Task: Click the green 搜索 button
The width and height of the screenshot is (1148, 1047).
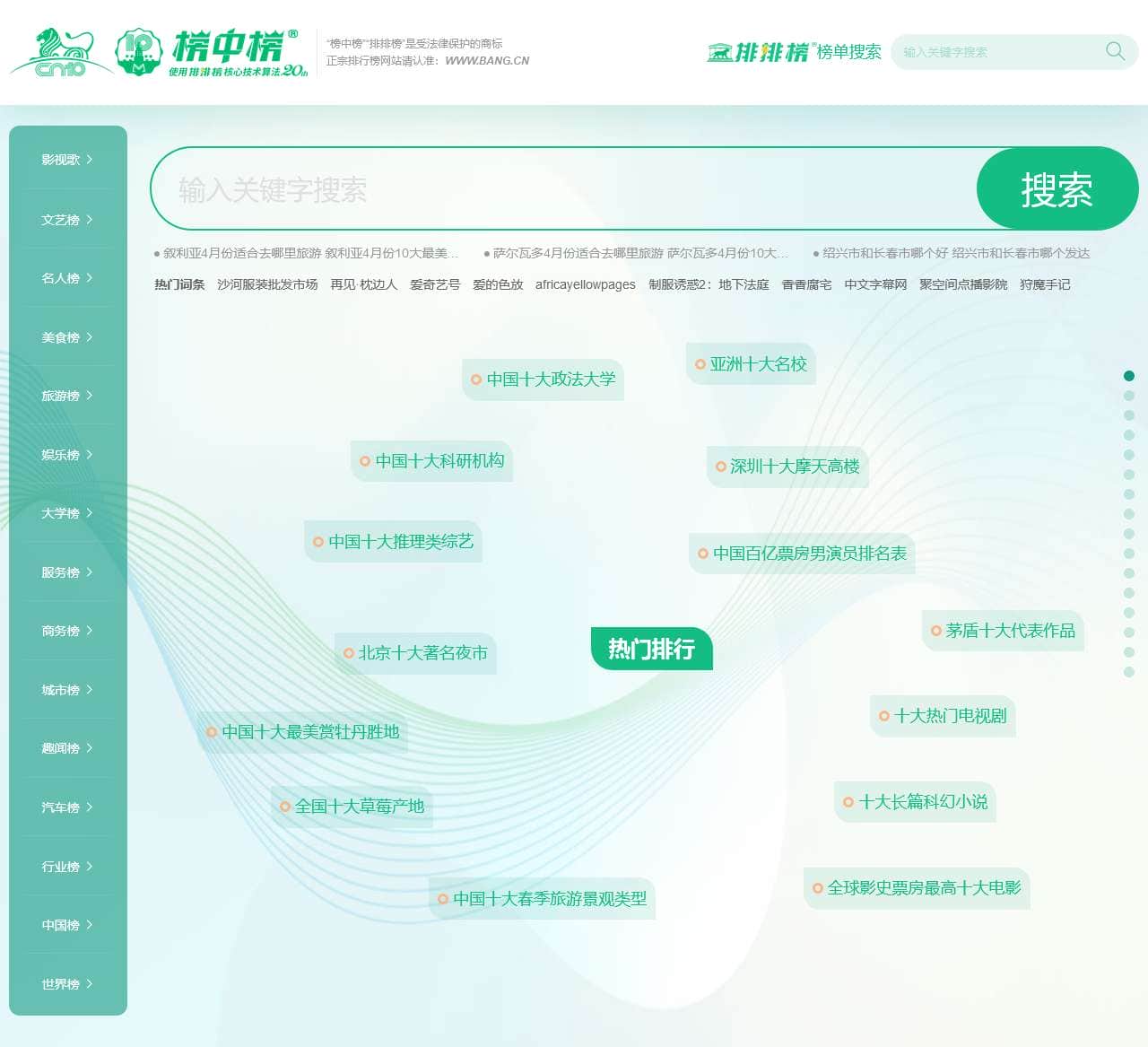Action: [1057, 189]
